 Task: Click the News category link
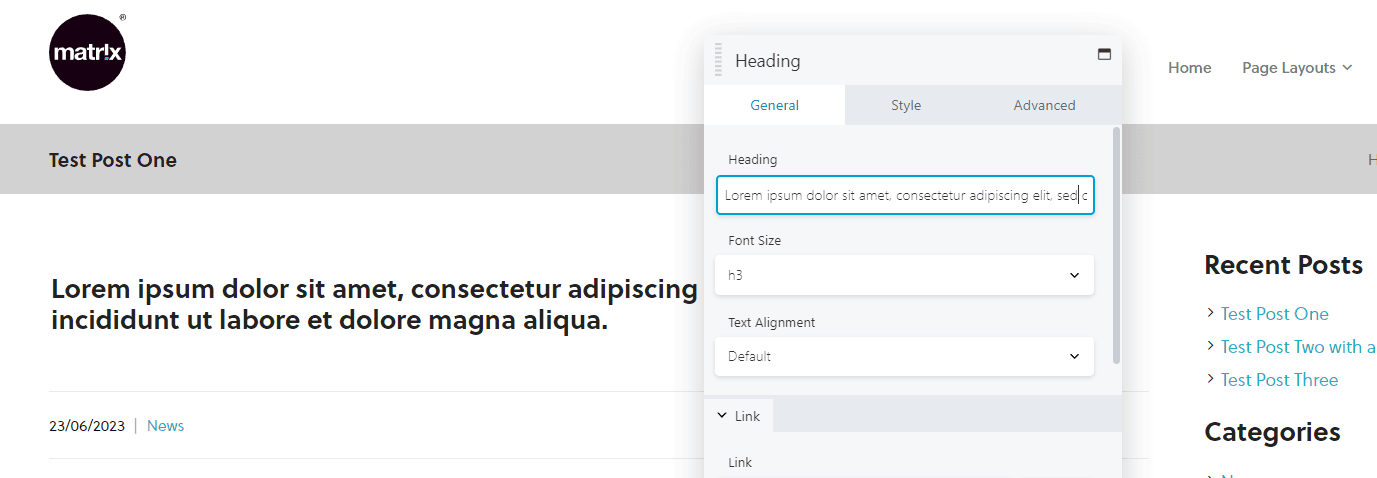[x=165, y=426]
